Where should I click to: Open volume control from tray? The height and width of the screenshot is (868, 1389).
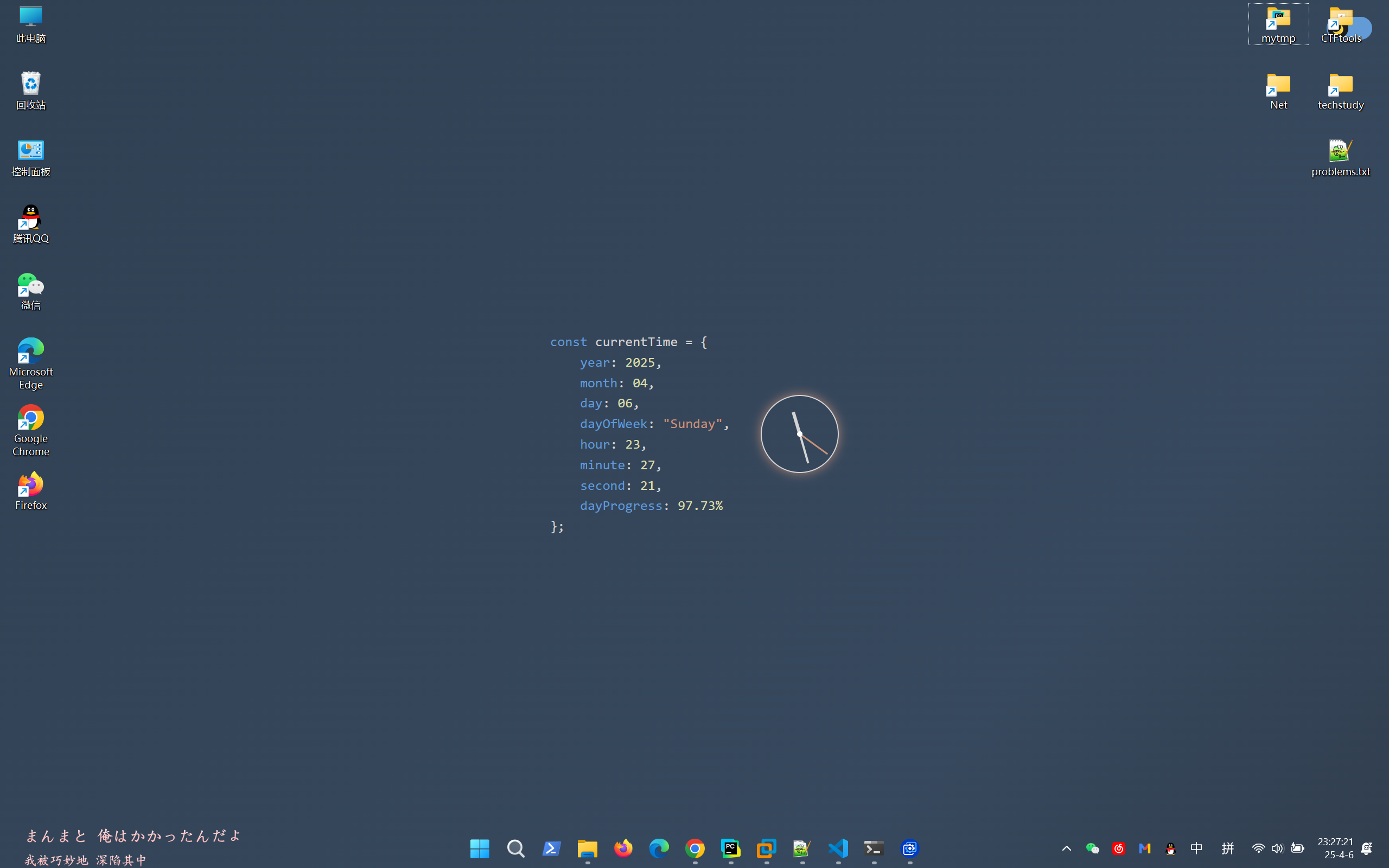point(1277,848)
